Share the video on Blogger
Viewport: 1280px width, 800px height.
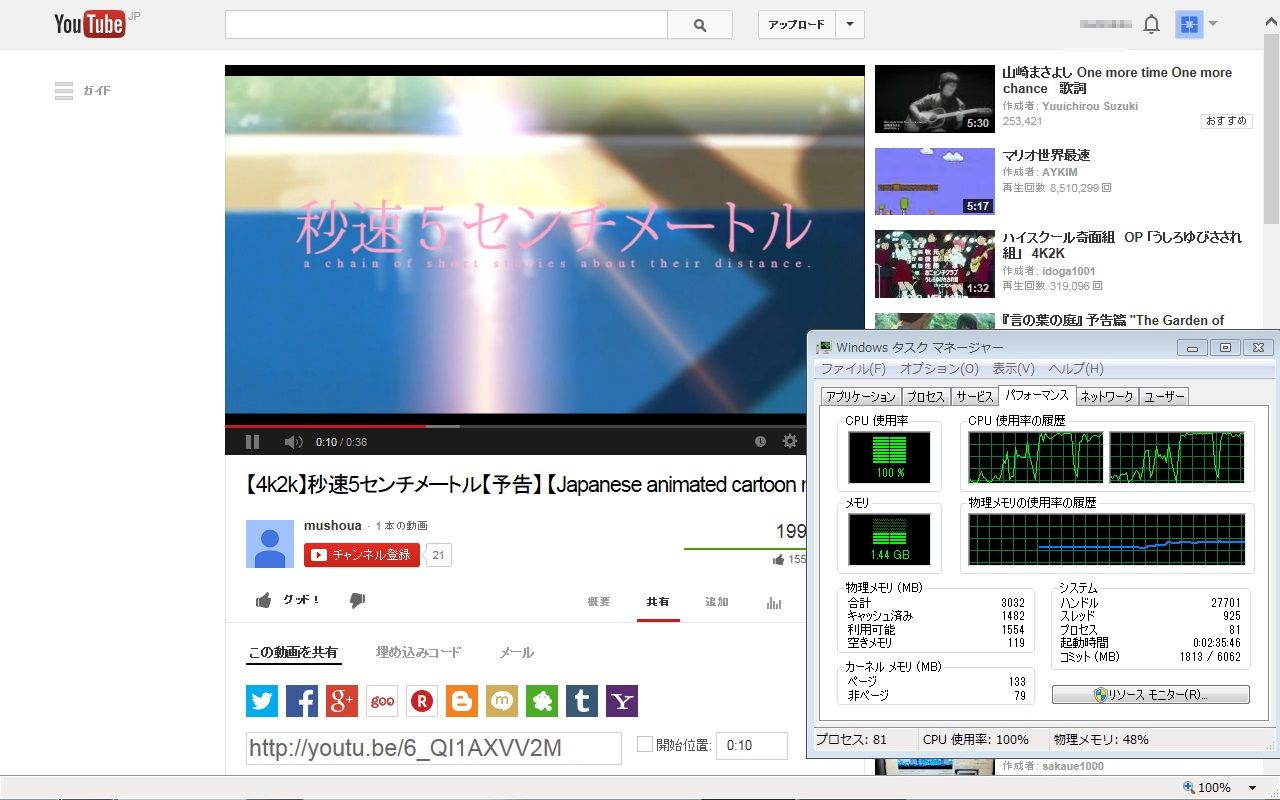point(462,701)
